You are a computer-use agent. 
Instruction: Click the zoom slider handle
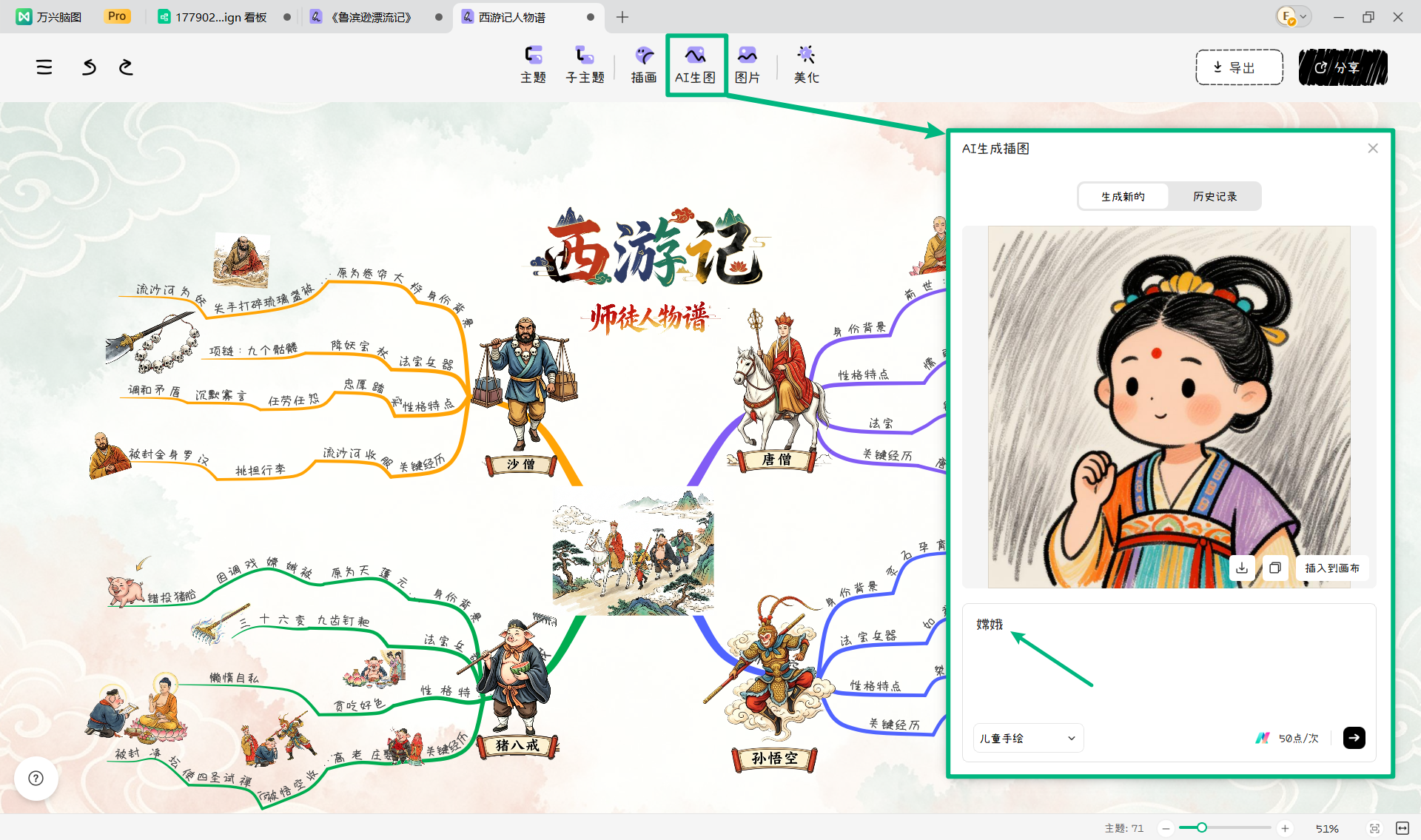tap(1202, 827)
